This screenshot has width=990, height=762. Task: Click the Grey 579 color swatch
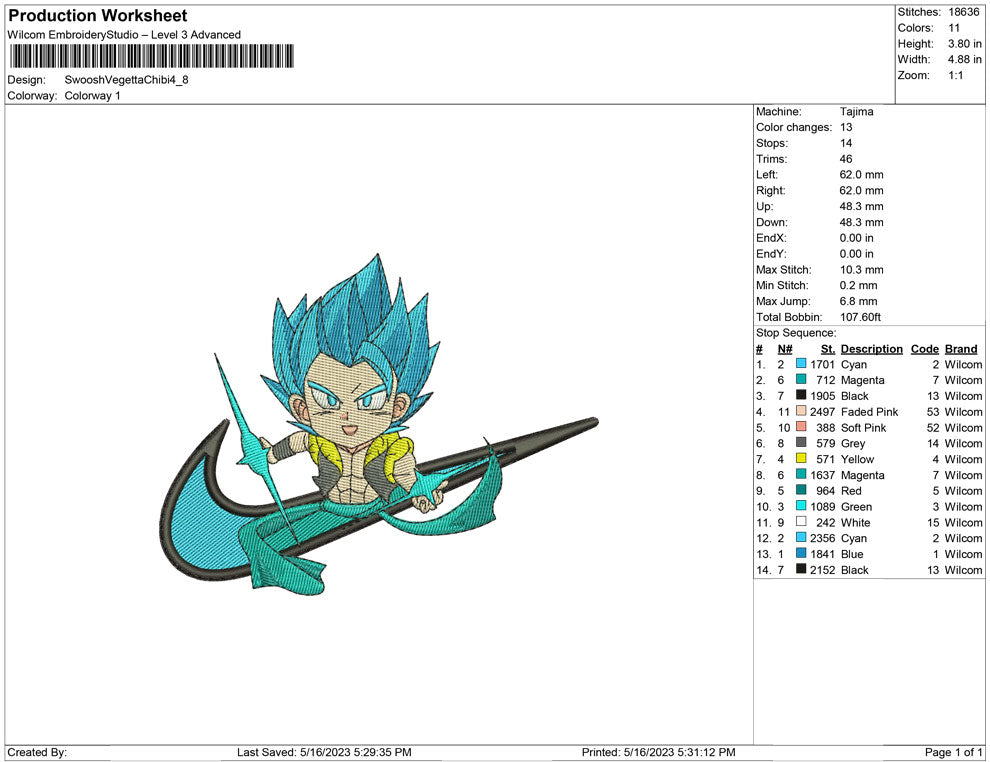pos(801,443)
